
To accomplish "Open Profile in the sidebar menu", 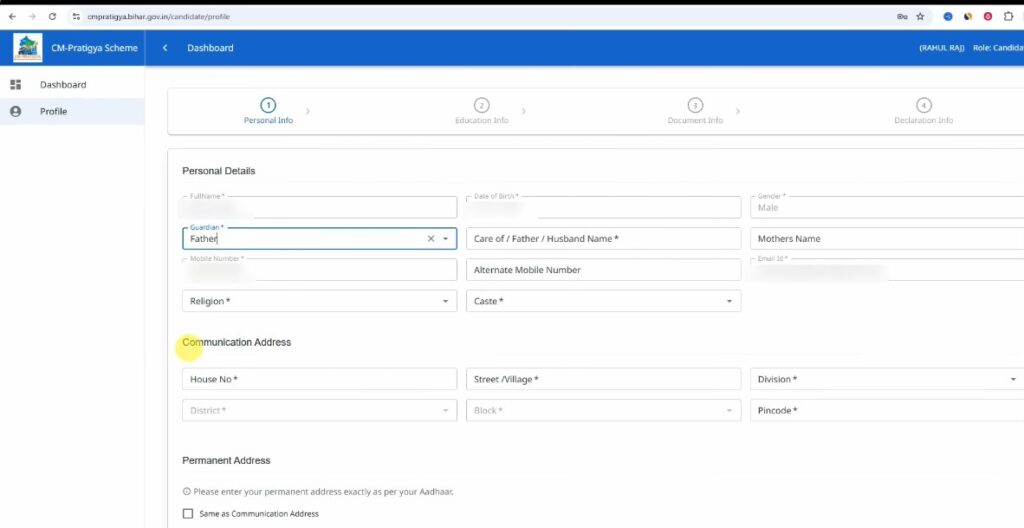I will [x=53, y=111].
